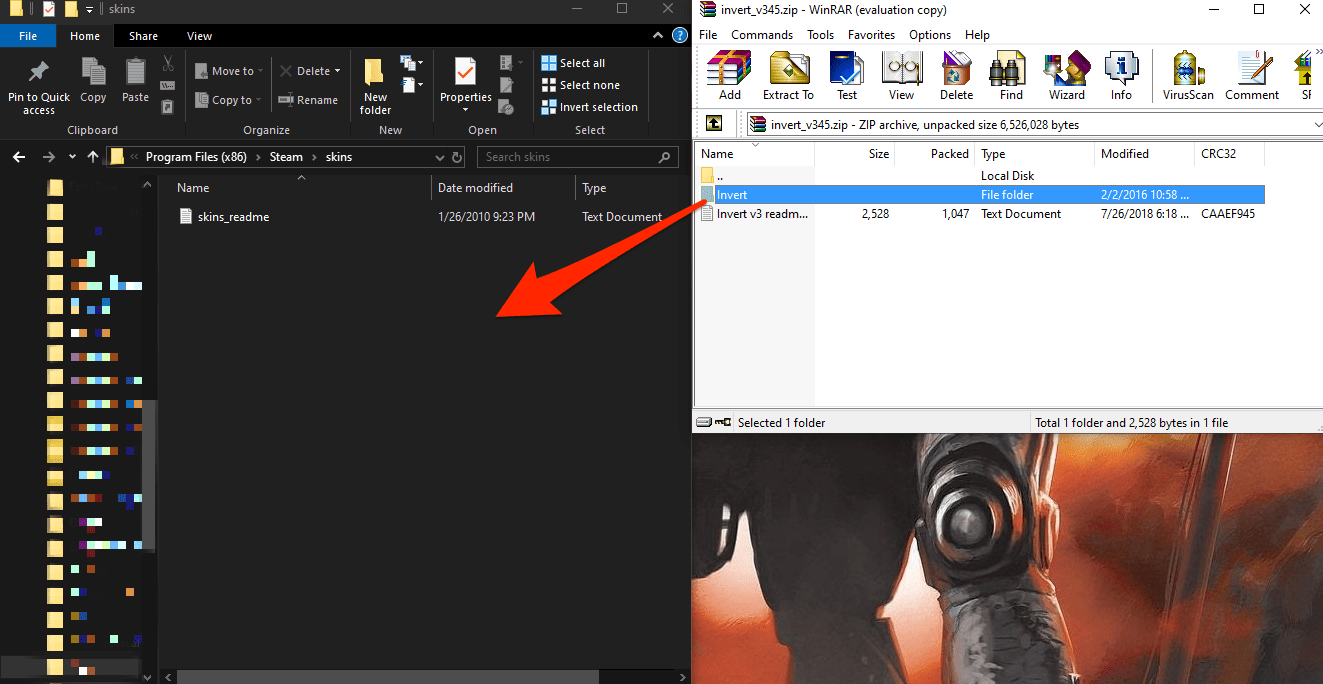The image size is (1323, 684).
Task: Launch the Wizard in WinRAR toolbar
Action: 1066,76
